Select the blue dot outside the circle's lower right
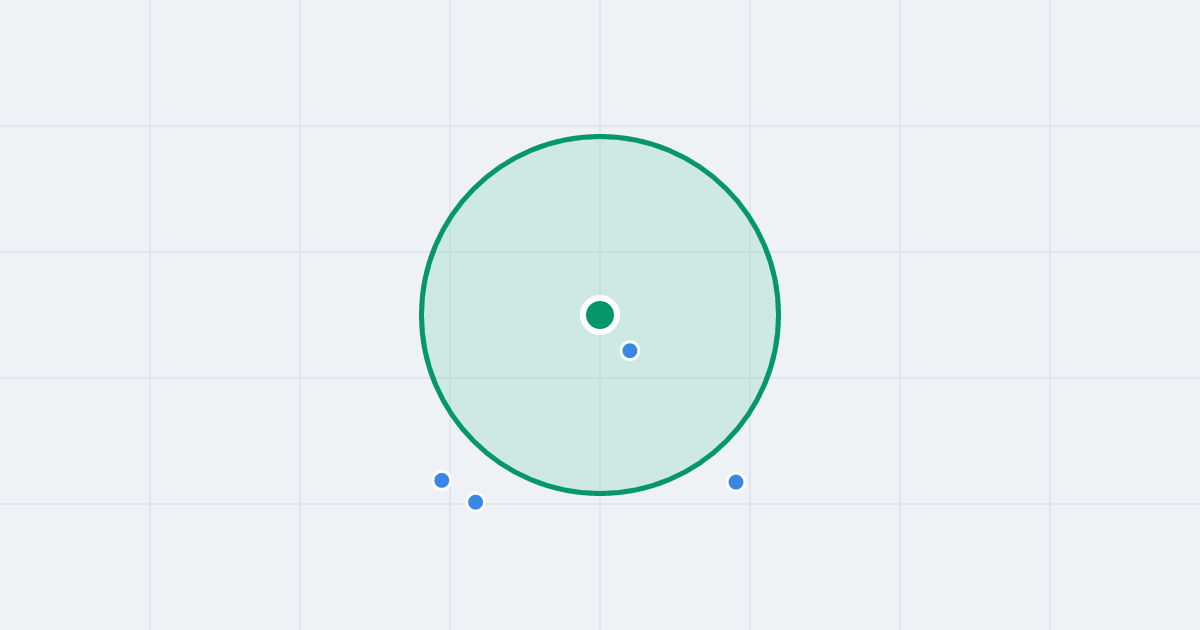Viewport: 1200px width, 630px height. [736, 482]
